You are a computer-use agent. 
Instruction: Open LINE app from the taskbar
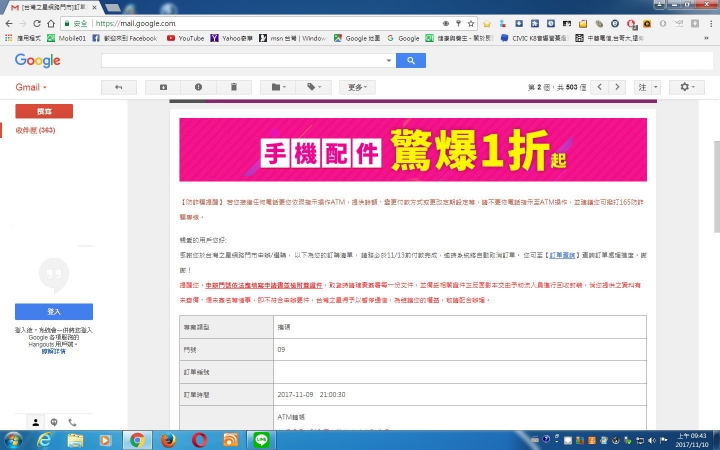coord(261,440)
